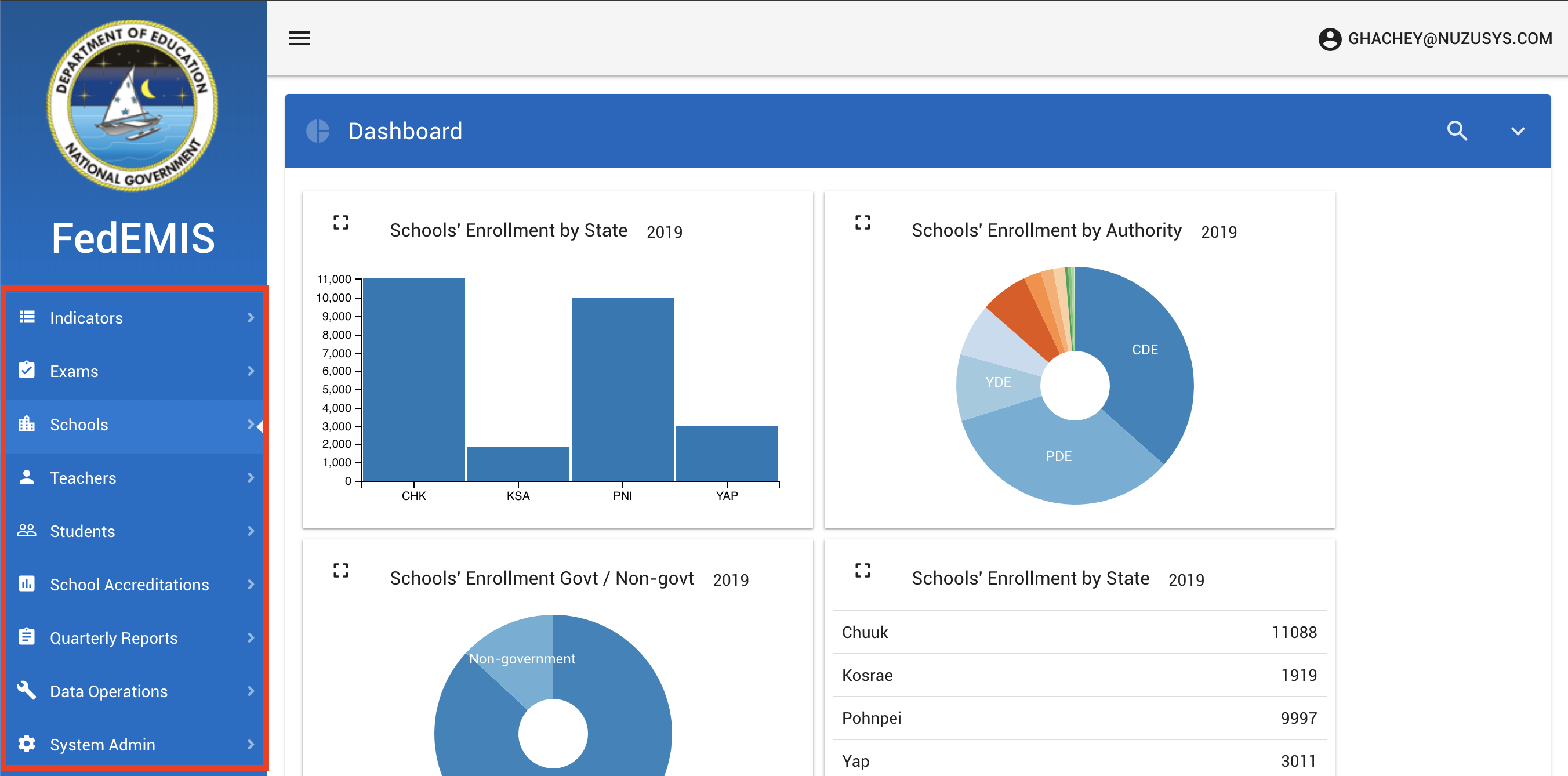Expand the Govt / Non-govt chart fullscreen
Screen dimensions: 1568x776
(341, 570)
